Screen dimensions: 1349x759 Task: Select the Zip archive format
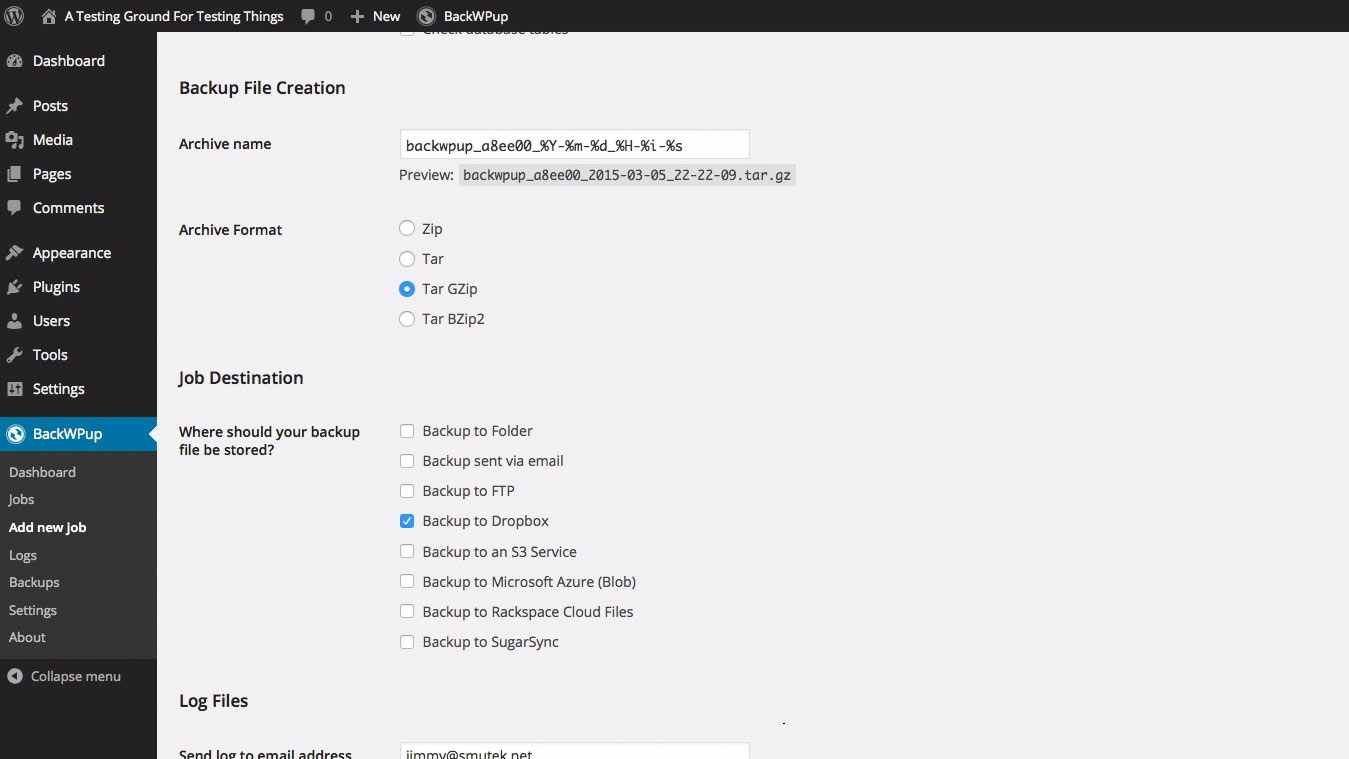(x=407, y=229)
